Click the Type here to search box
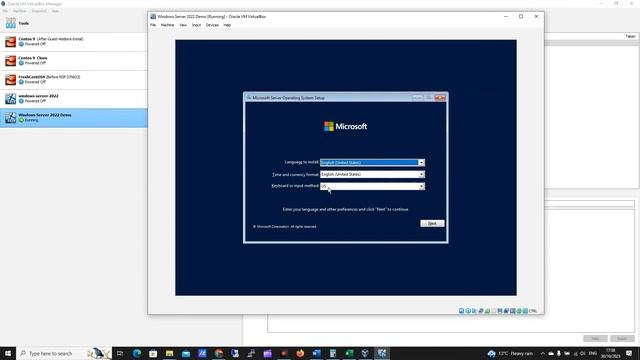 click(x=64, y=353)
